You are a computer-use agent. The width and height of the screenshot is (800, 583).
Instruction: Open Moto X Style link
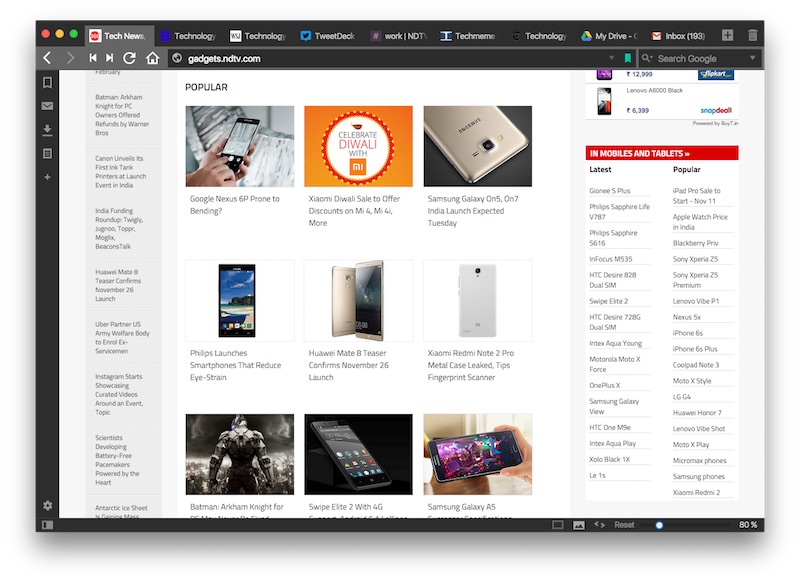tap(692, 381)
